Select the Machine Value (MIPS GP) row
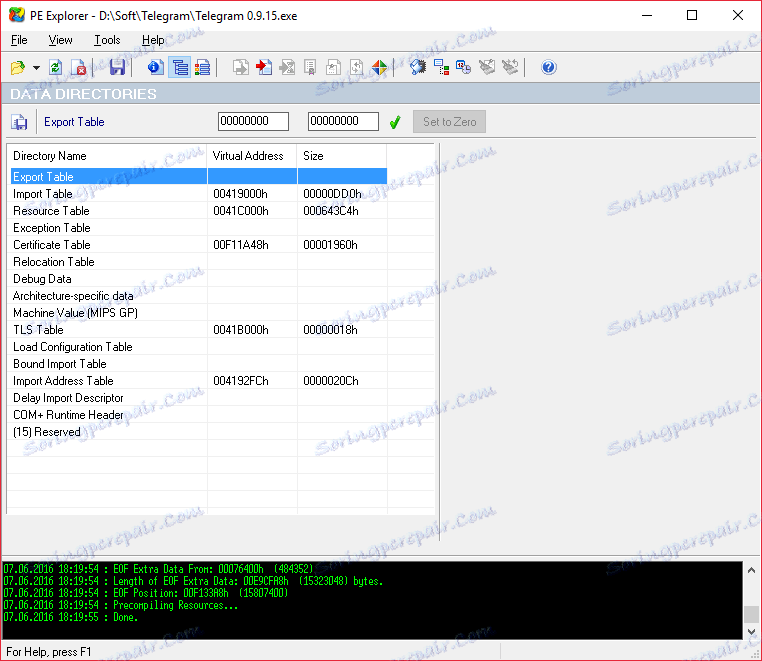The image size is (762, 661). coord(199,313)
